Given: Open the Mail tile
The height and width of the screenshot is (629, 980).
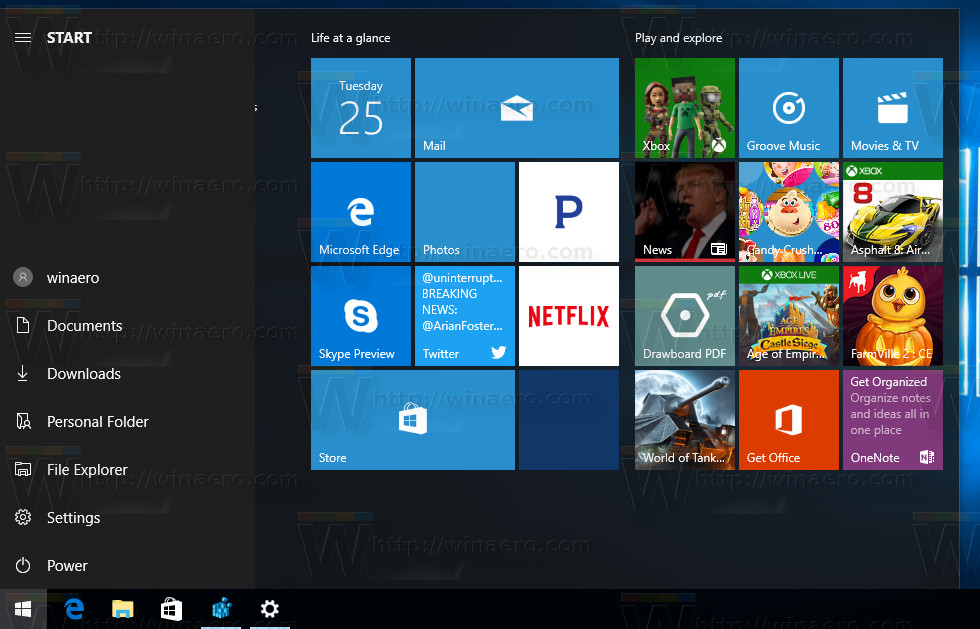Looking at the screenshot, I should tap(516, 108).
